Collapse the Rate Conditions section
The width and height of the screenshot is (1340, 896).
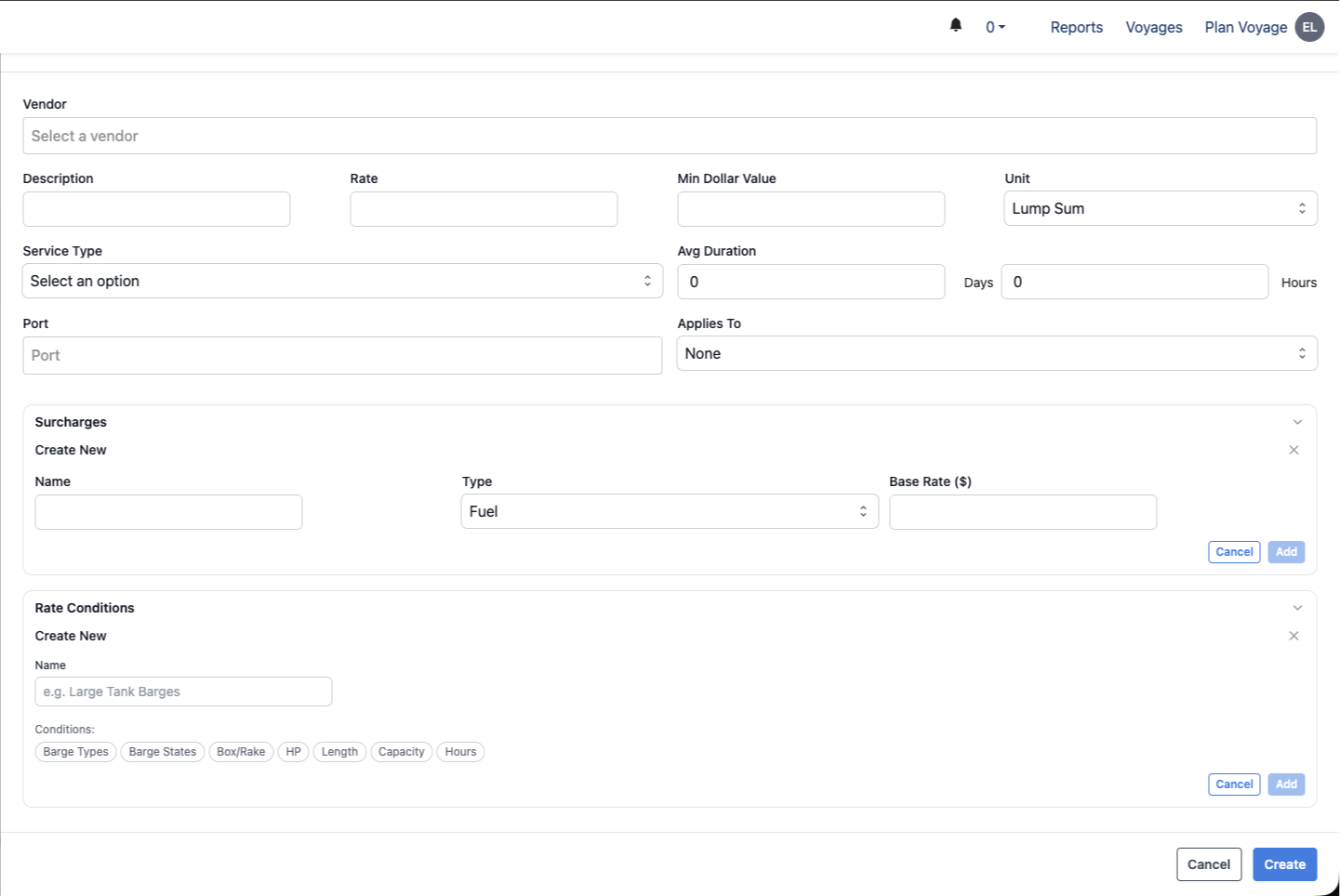pos(1297,608)
